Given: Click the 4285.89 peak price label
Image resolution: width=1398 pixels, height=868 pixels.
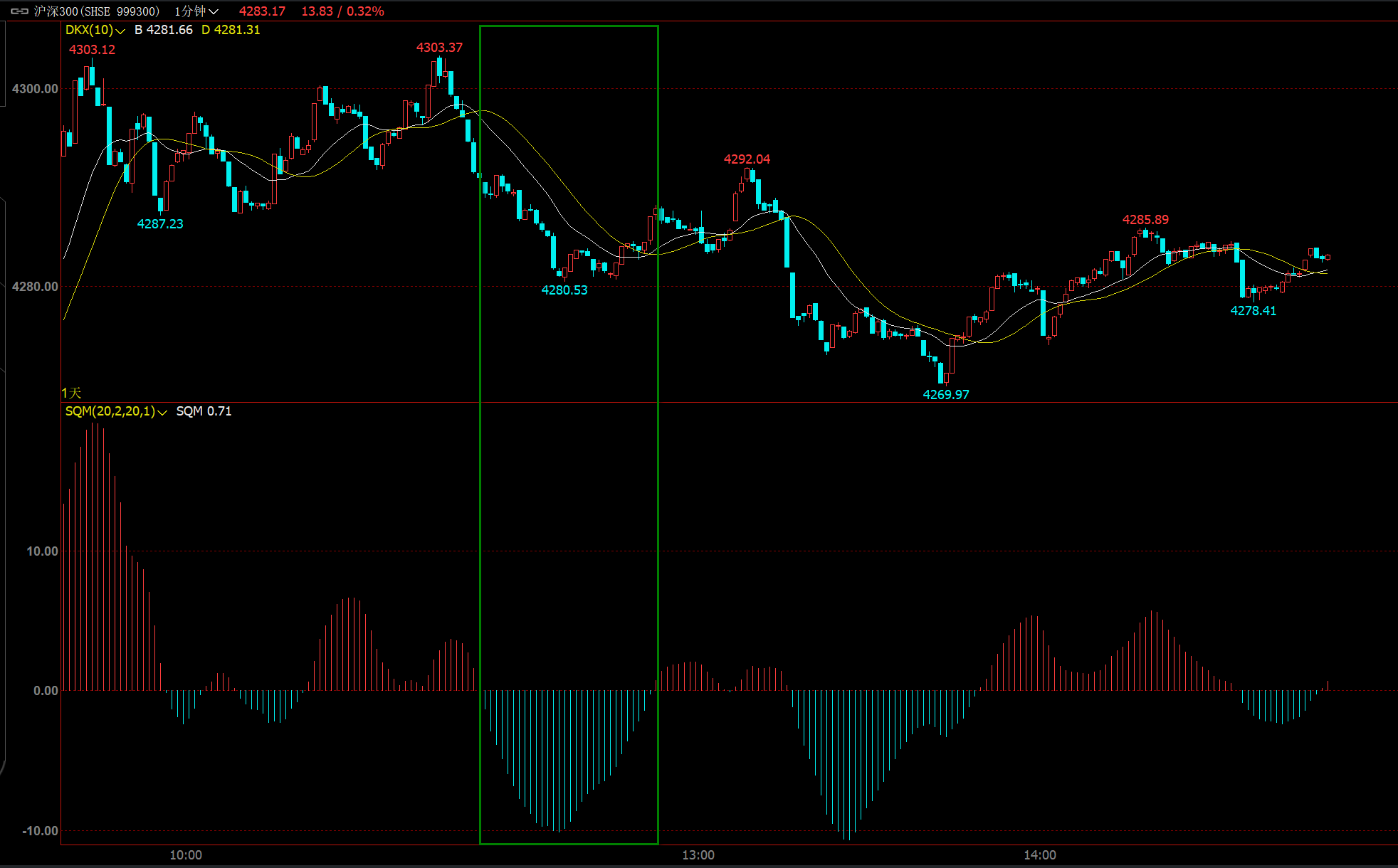Looking at the screenshot, I should (1145, 220).
